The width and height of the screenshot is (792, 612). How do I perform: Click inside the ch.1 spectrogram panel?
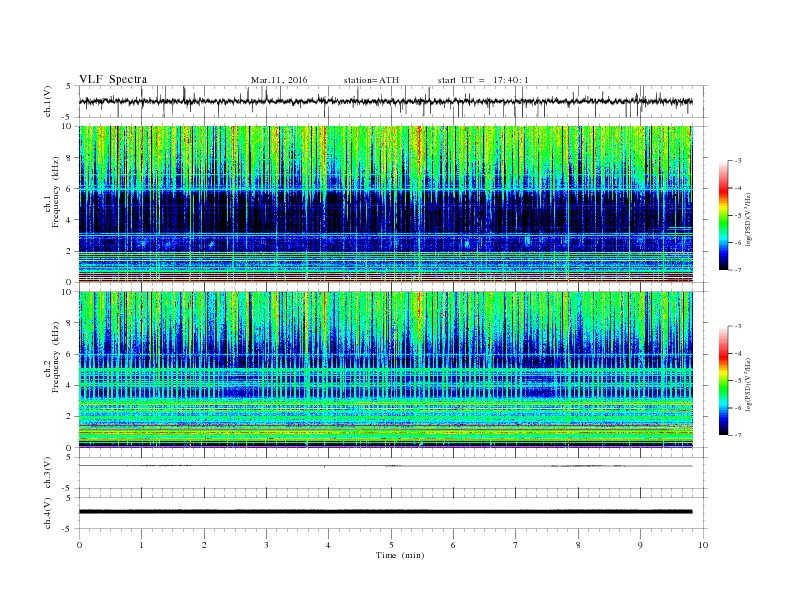point(386,204)
